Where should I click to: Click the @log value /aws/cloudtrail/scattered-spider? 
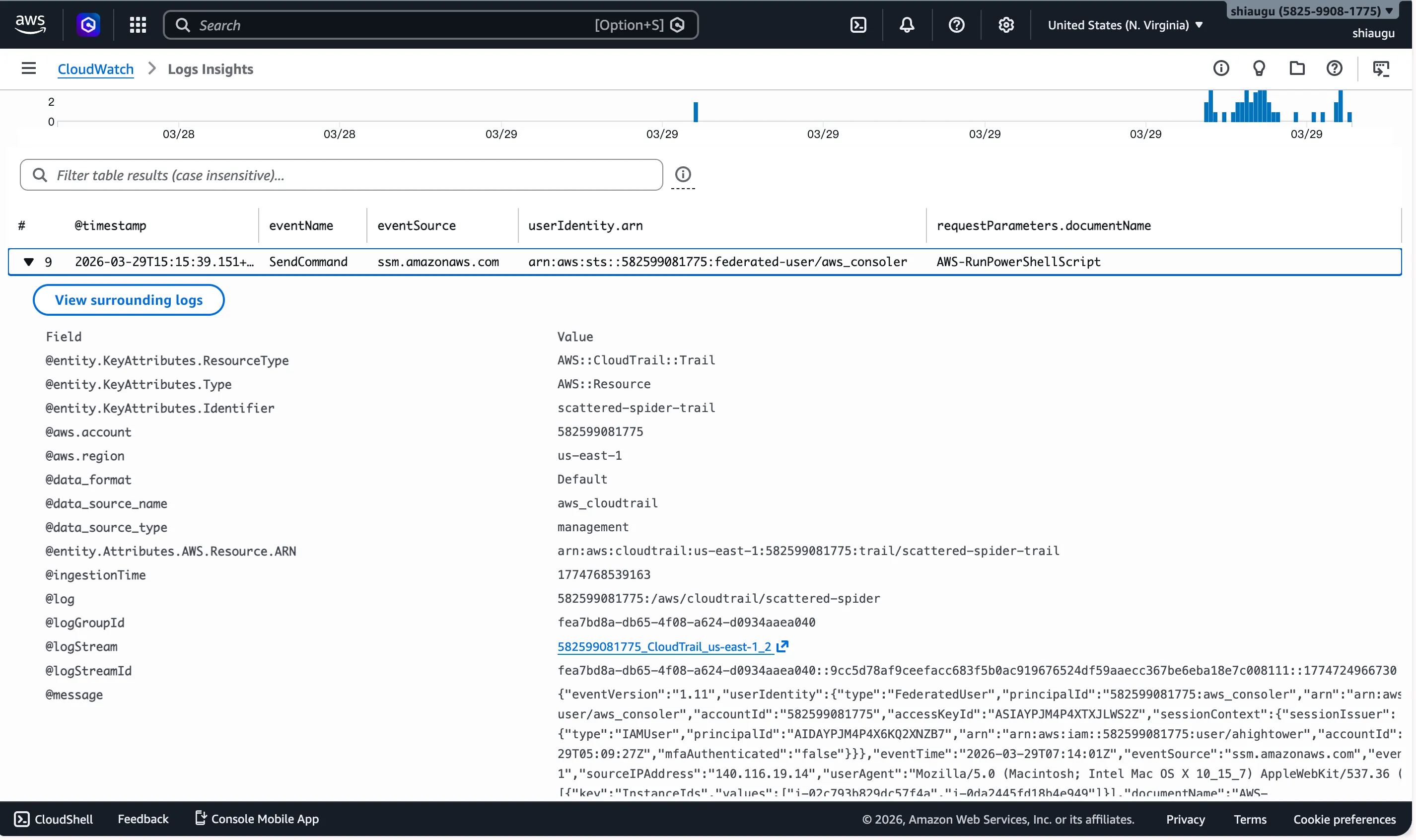(x=718, y=598)
